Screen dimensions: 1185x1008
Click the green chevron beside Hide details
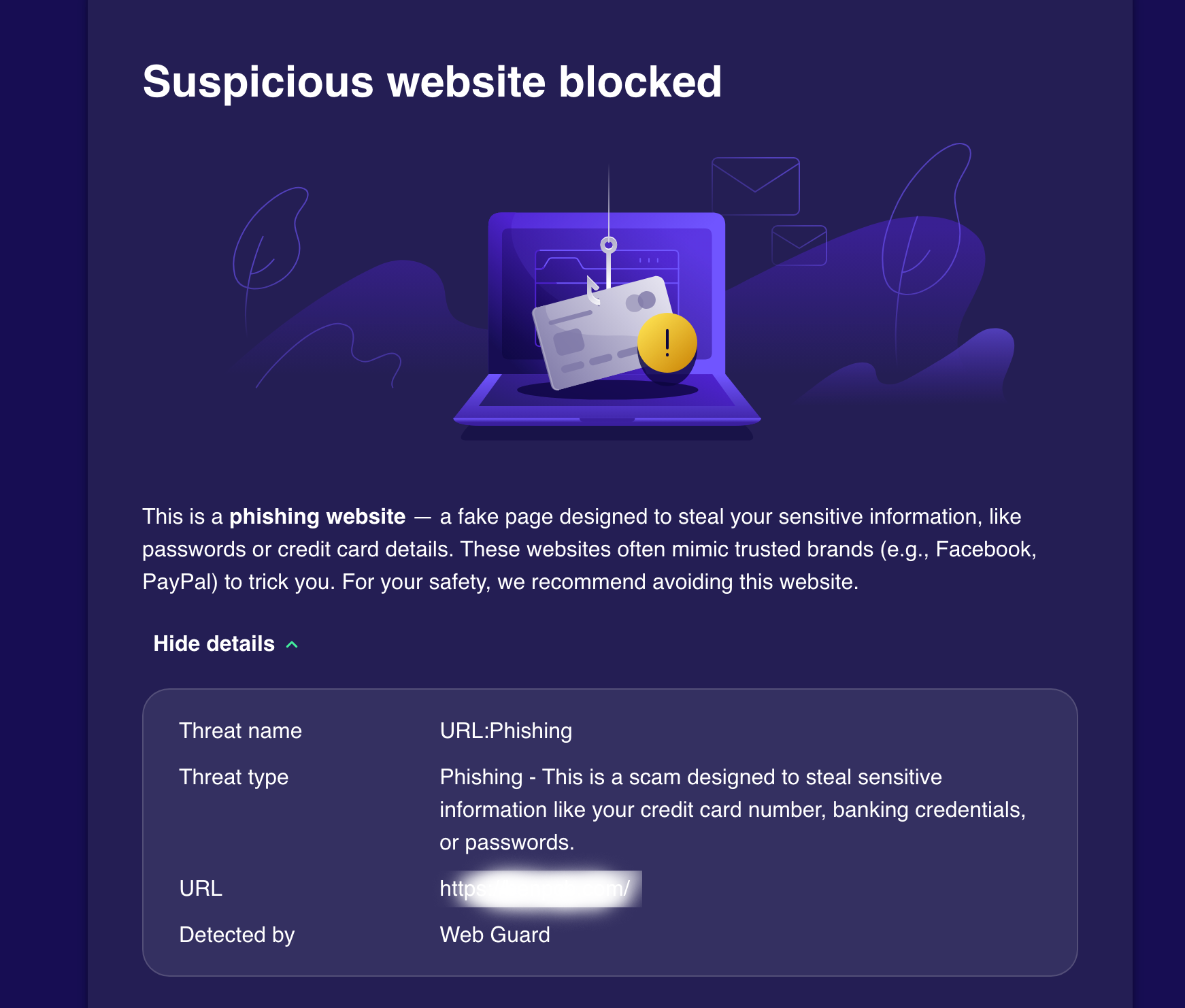(x=293, y=645)
